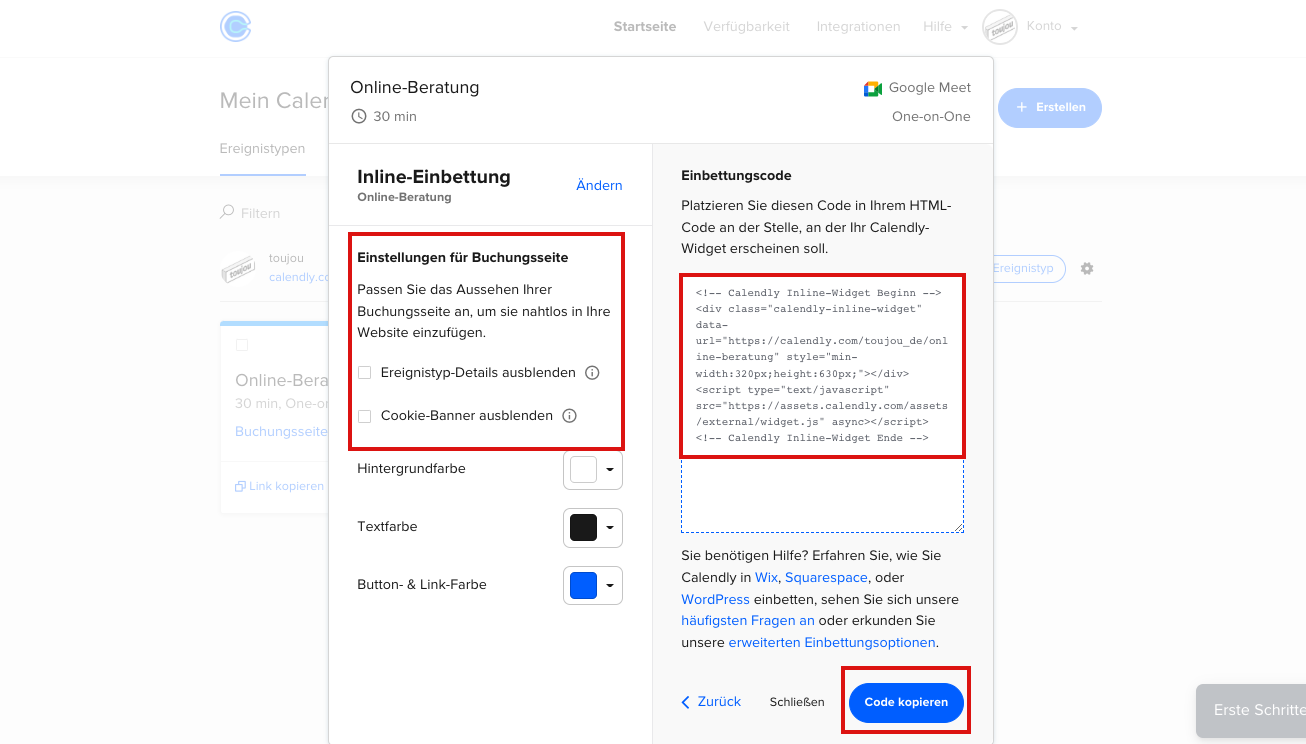Click the toujou user logo in list
The width and height of the screenshot is (1306, 744).
238,268
